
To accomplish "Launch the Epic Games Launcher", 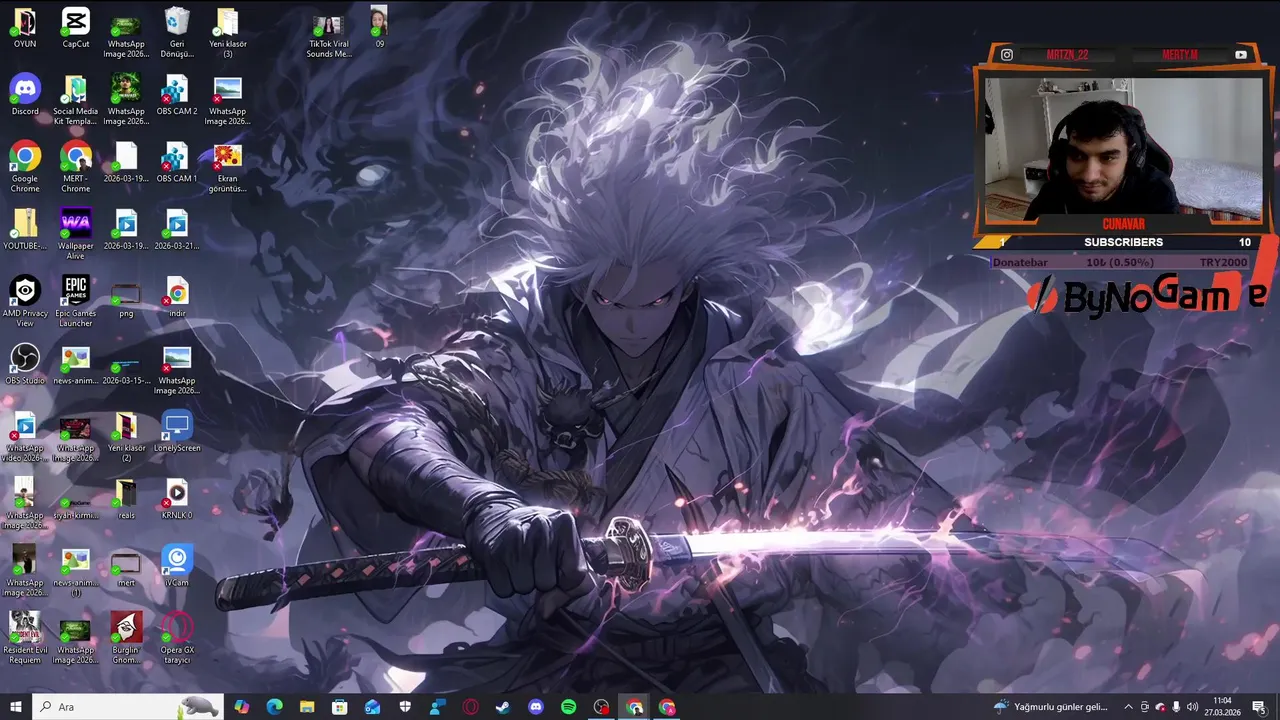I will click(x=76, y=301).
